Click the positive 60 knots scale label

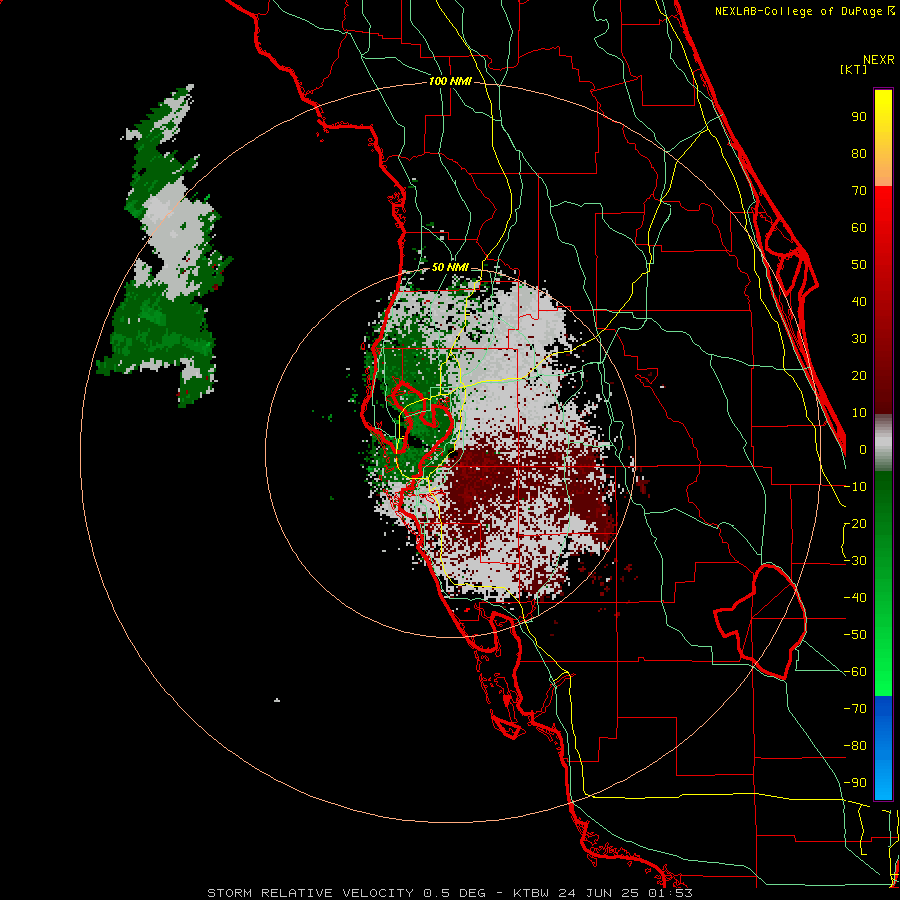[859, 228]
